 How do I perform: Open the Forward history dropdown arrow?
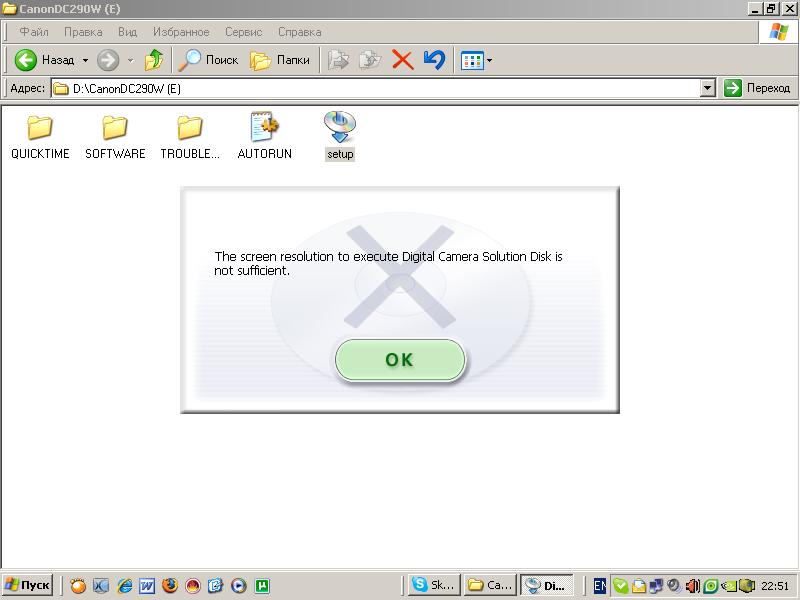131,60
